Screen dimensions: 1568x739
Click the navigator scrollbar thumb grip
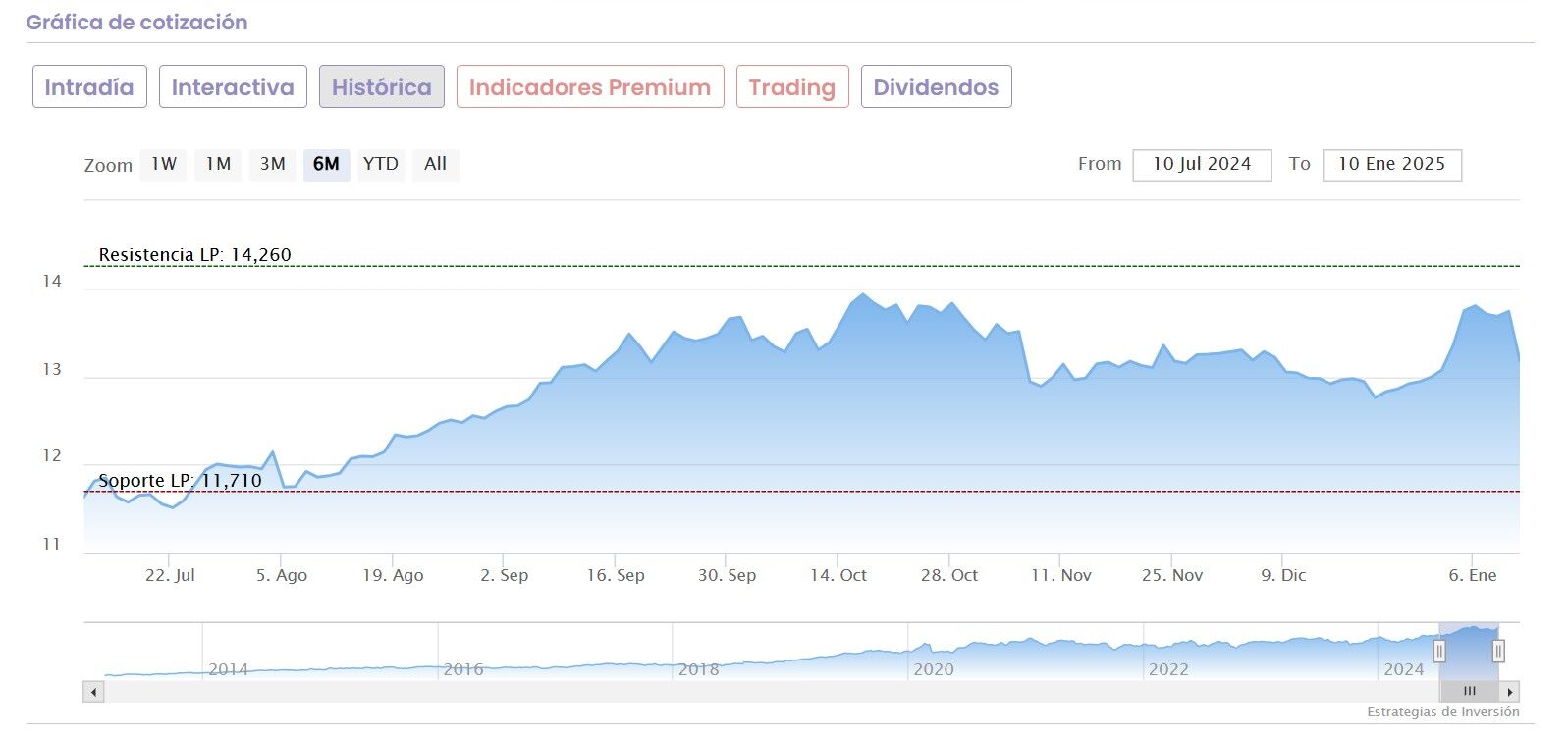coord(1470,692)
